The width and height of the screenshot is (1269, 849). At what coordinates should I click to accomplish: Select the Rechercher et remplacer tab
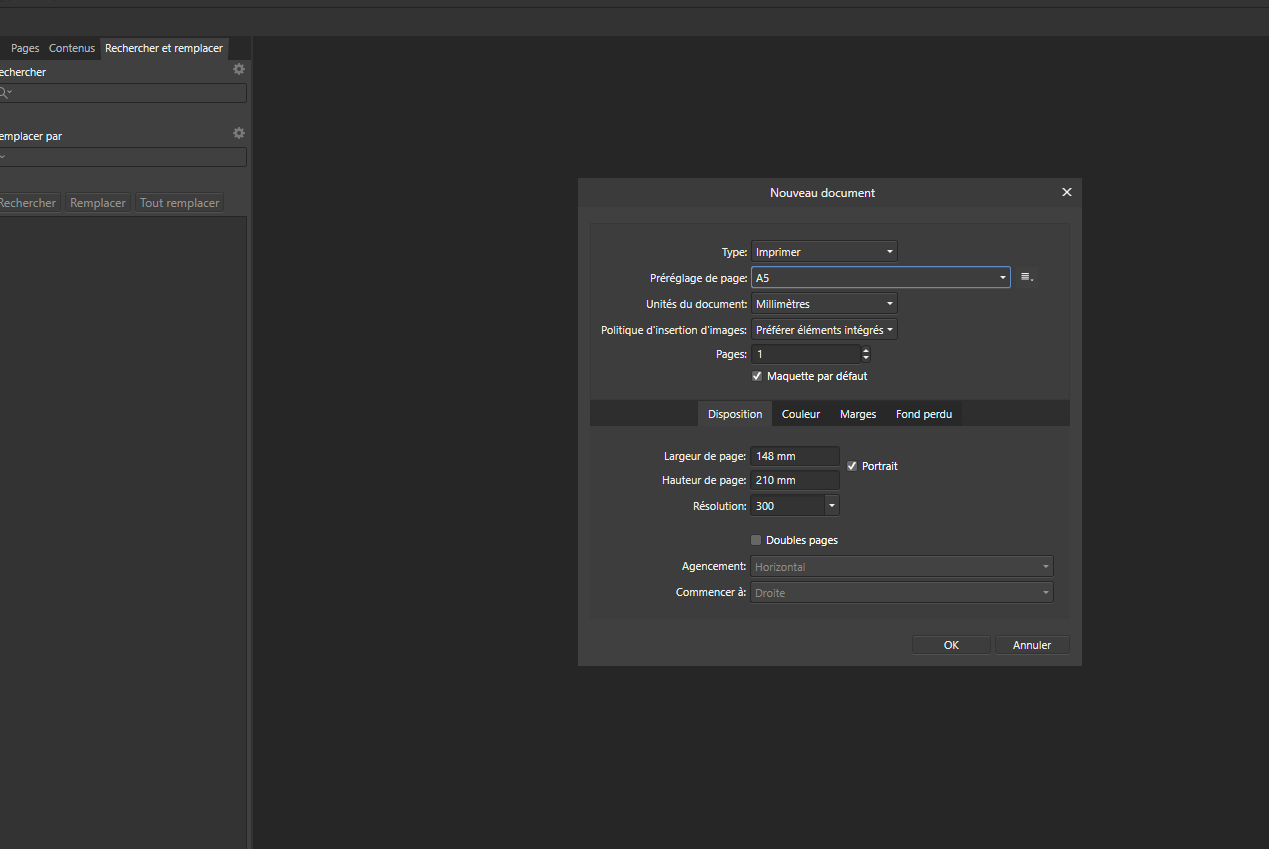(x=164, y=48)
